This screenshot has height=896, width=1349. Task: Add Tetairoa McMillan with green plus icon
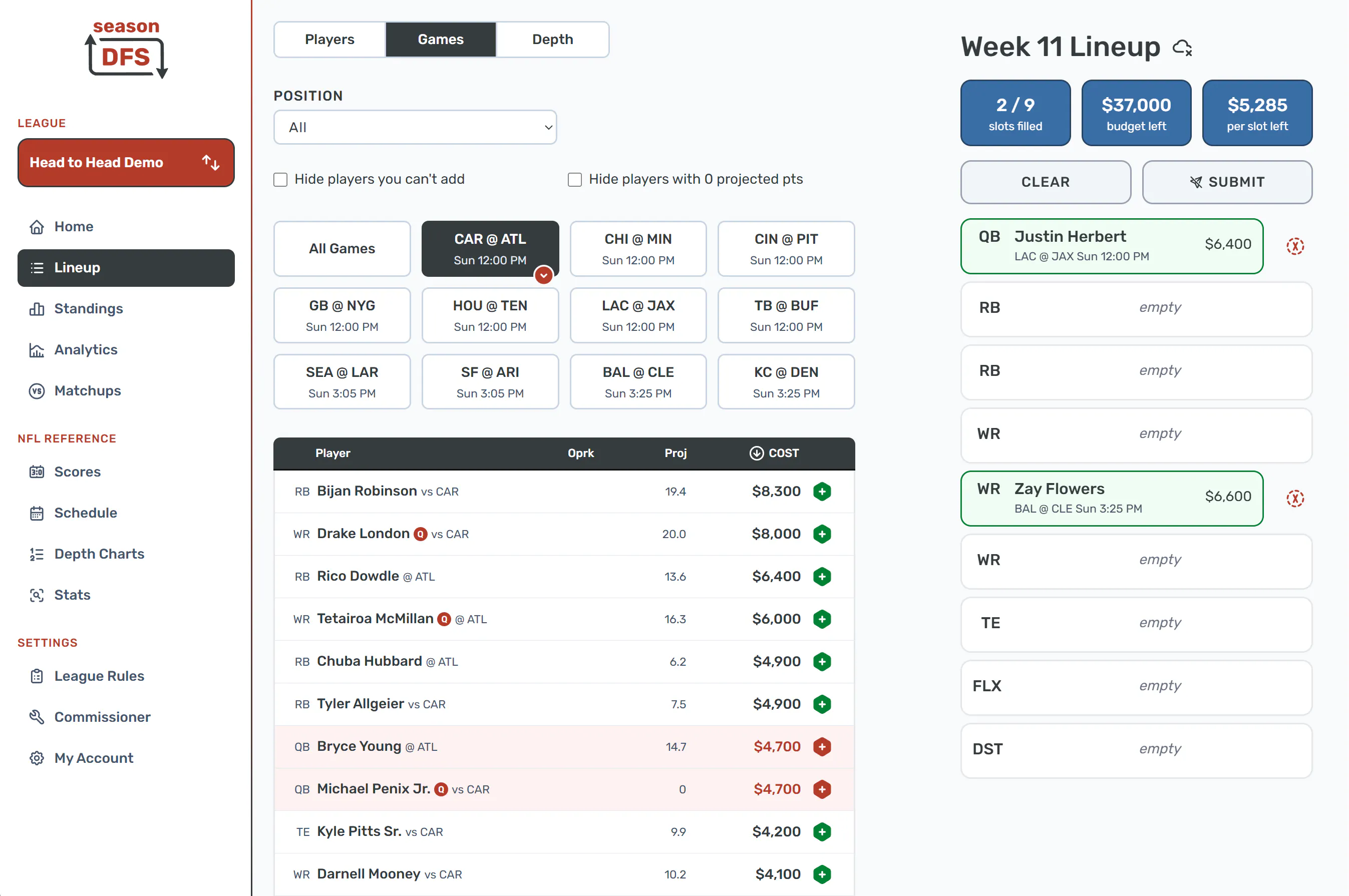(821, 619)
